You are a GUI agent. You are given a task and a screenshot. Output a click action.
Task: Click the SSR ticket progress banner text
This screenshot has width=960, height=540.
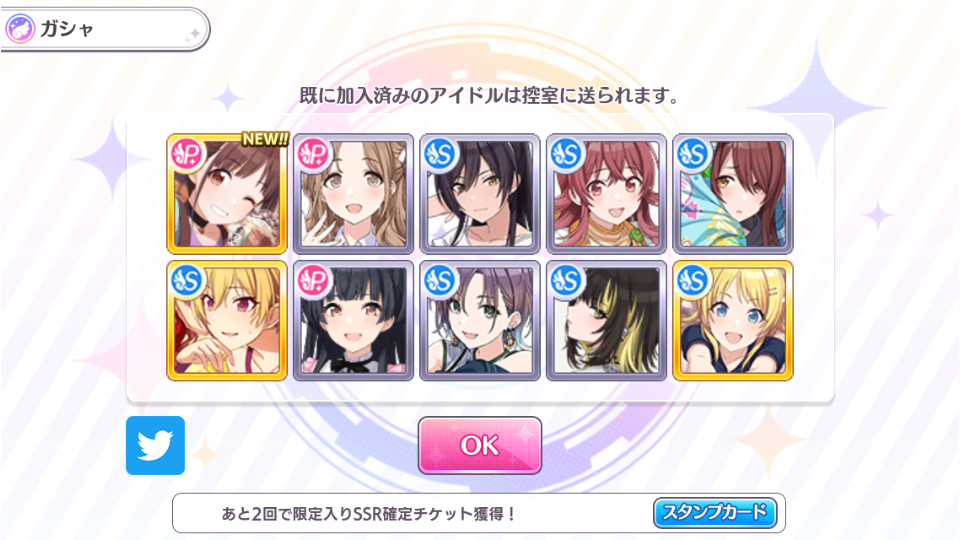[369, 513]
